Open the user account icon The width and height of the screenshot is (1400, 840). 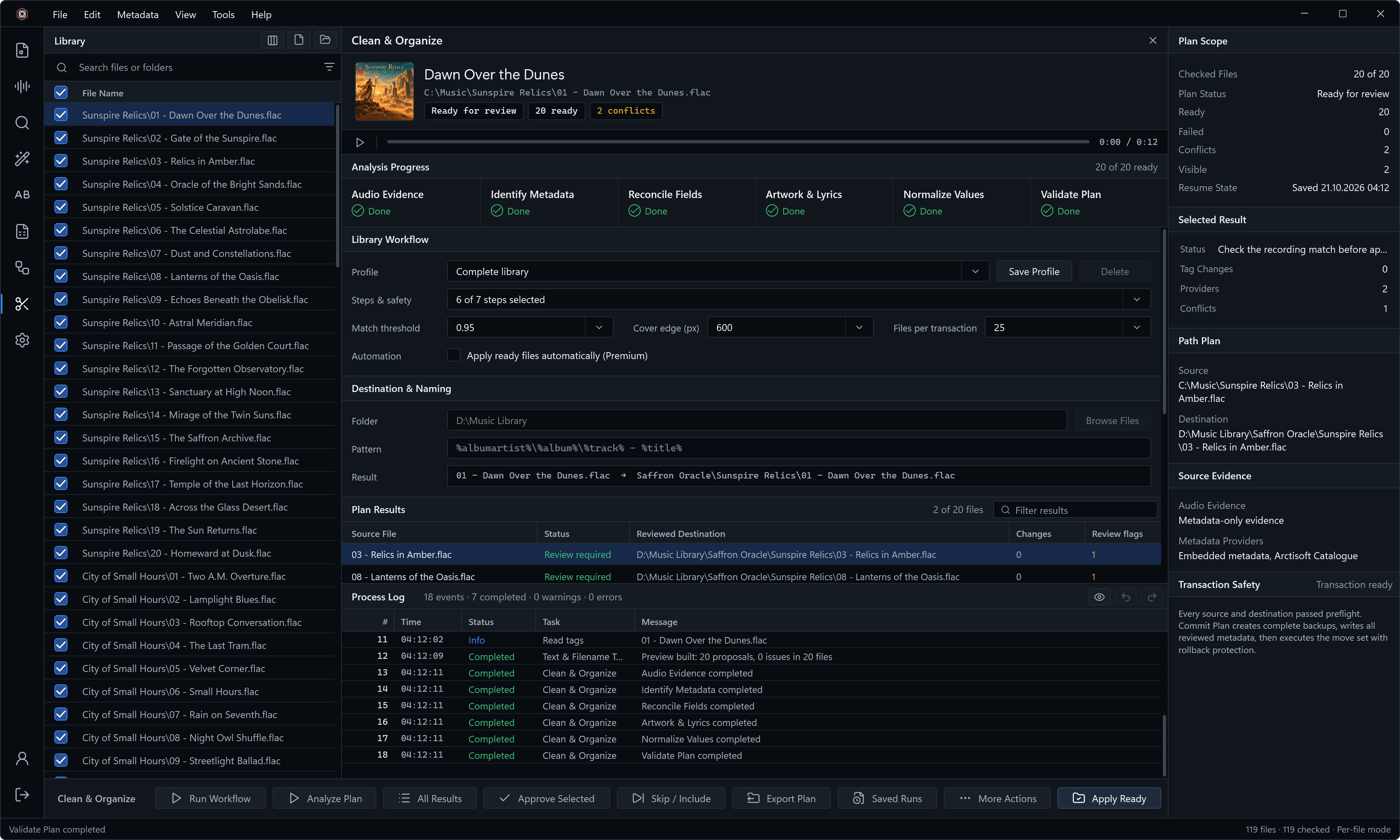pyautogui.click(x=22, y=758)
